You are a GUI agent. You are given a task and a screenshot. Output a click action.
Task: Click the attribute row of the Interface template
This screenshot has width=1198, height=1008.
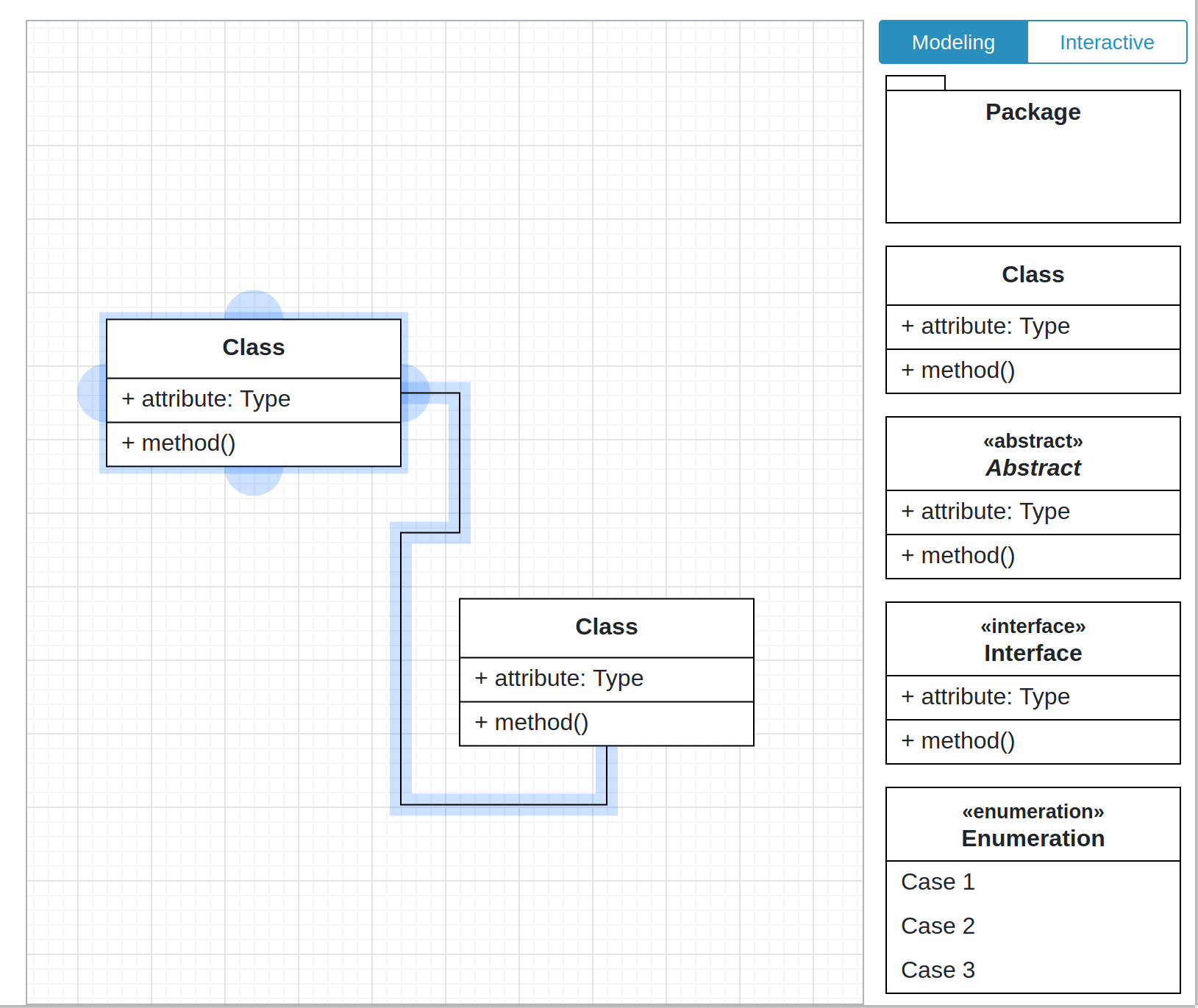point(1033,697)
